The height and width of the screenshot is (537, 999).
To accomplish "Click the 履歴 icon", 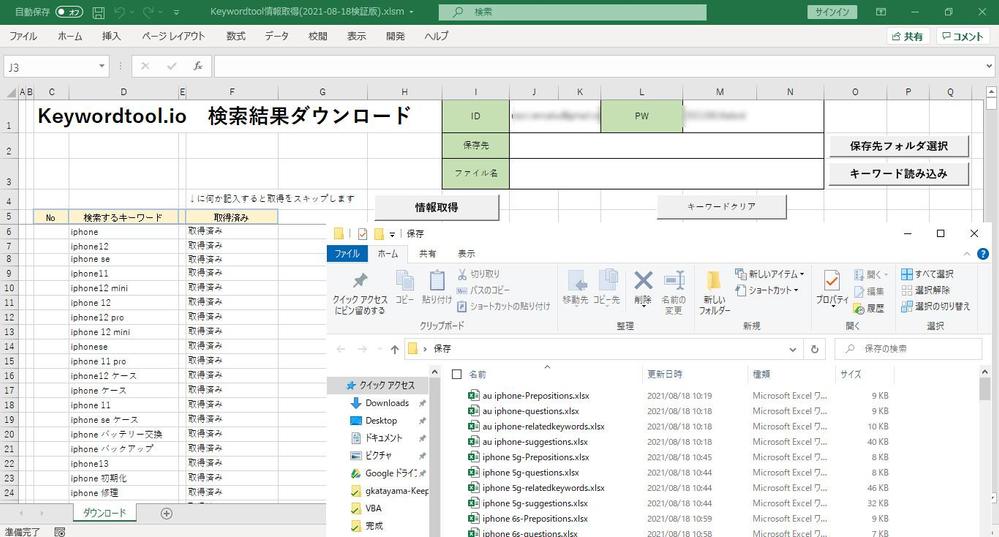I will point(859,308).
